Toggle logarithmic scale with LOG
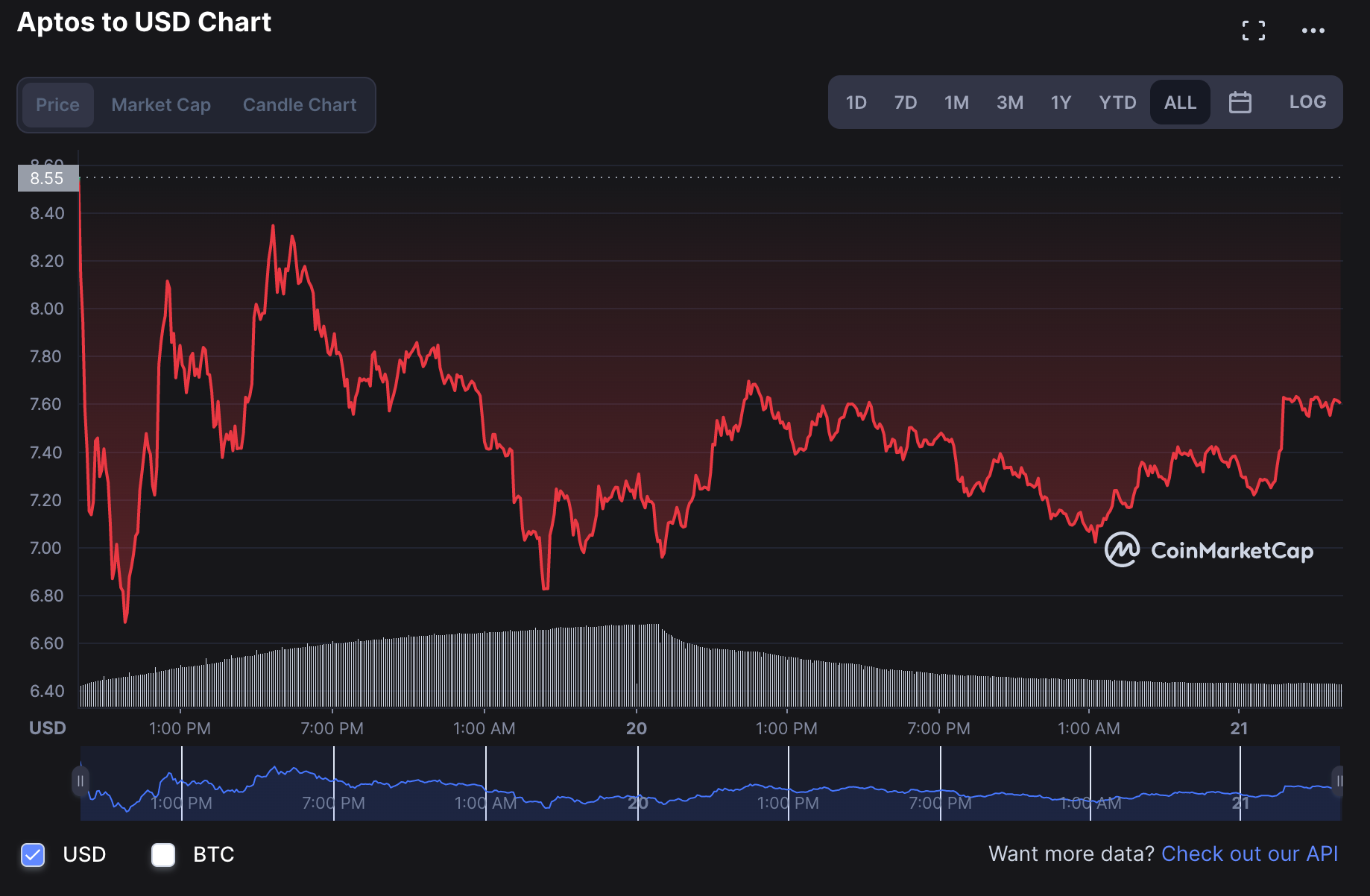This screenshot has width=1370, height=896. (1307, 102)
